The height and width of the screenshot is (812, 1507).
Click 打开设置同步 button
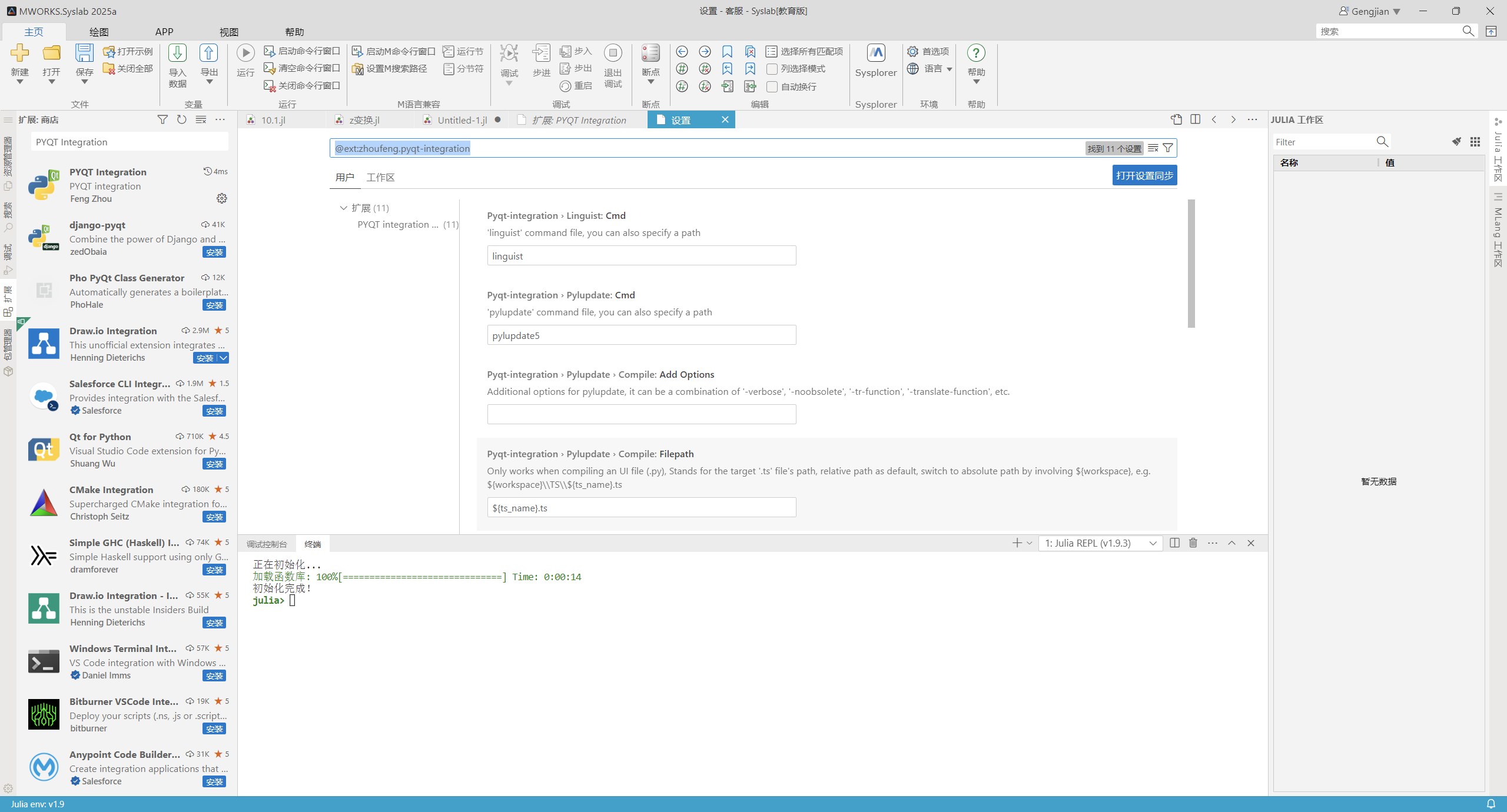pos(1144,175)
